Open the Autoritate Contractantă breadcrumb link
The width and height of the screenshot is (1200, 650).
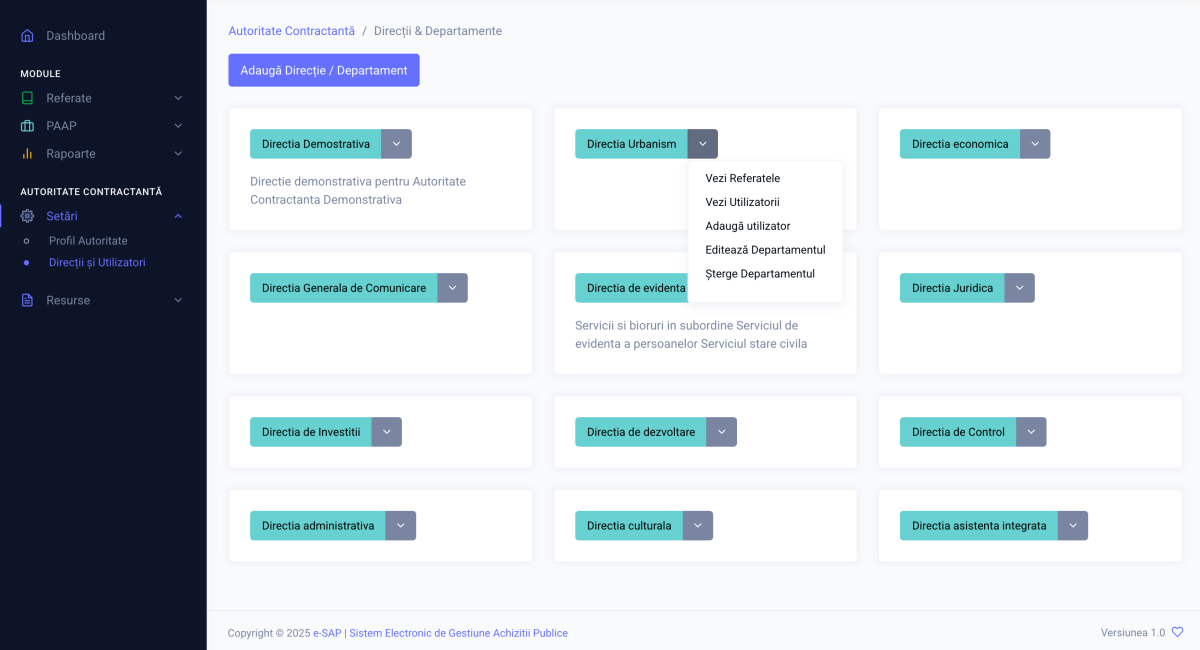pyautogui.click(x=291, y=31)
